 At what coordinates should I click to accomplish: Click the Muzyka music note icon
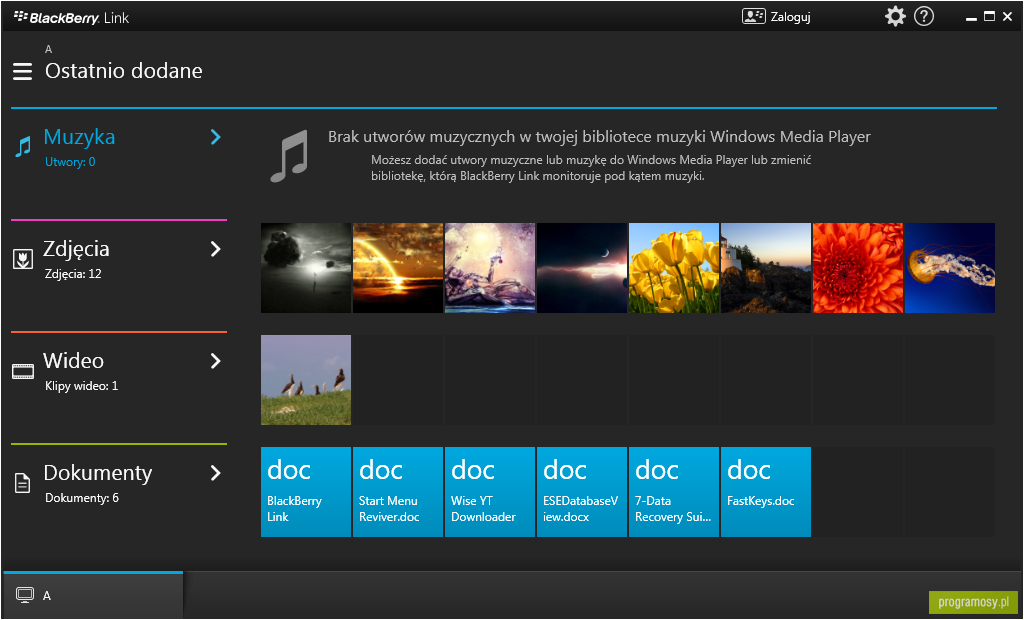[x=23, y=147]
